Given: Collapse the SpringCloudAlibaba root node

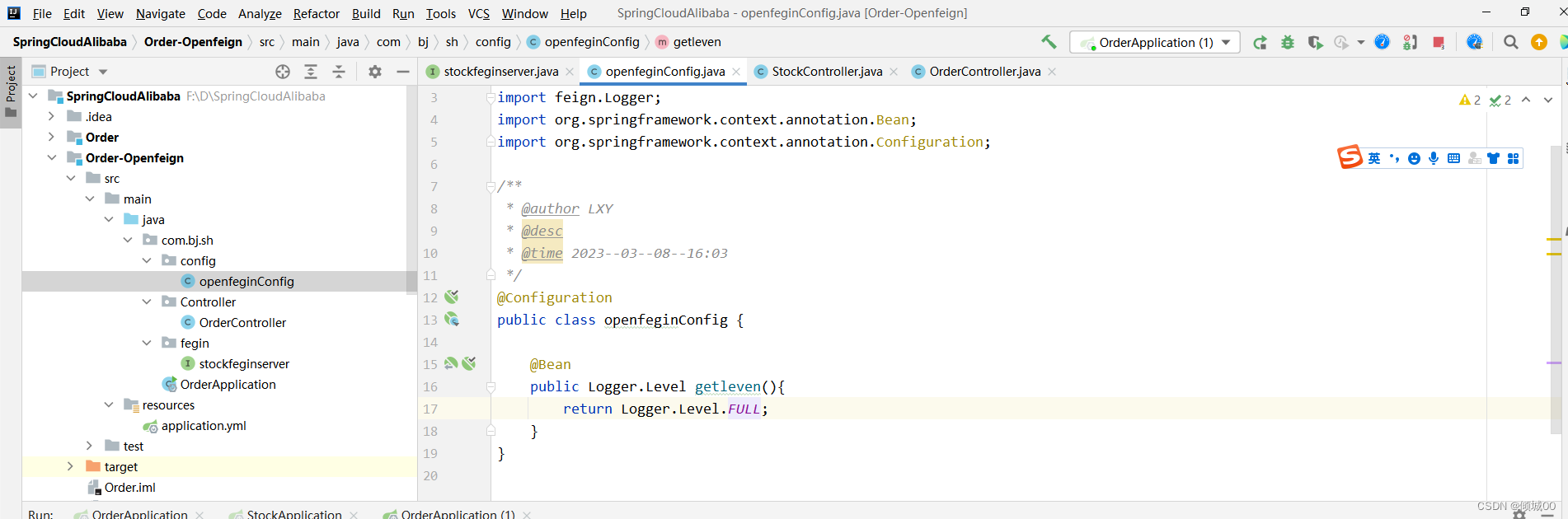Looking at the screenshot, I should (33, 96).
